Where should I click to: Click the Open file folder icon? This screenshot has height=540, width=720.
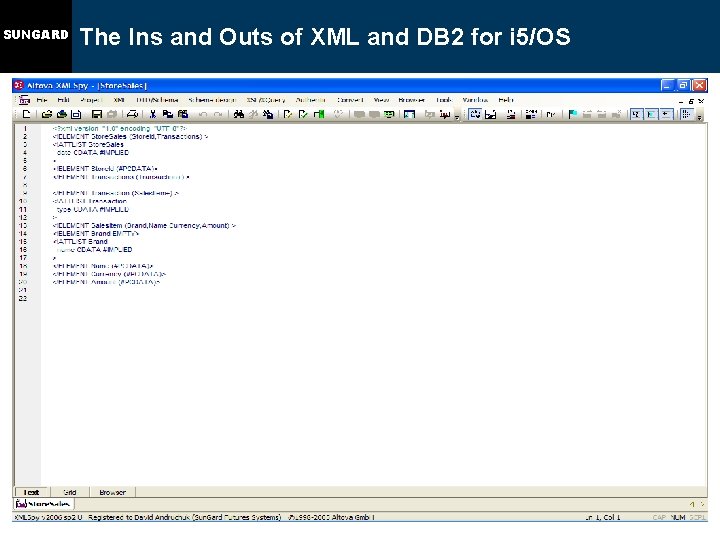[46, 114]
